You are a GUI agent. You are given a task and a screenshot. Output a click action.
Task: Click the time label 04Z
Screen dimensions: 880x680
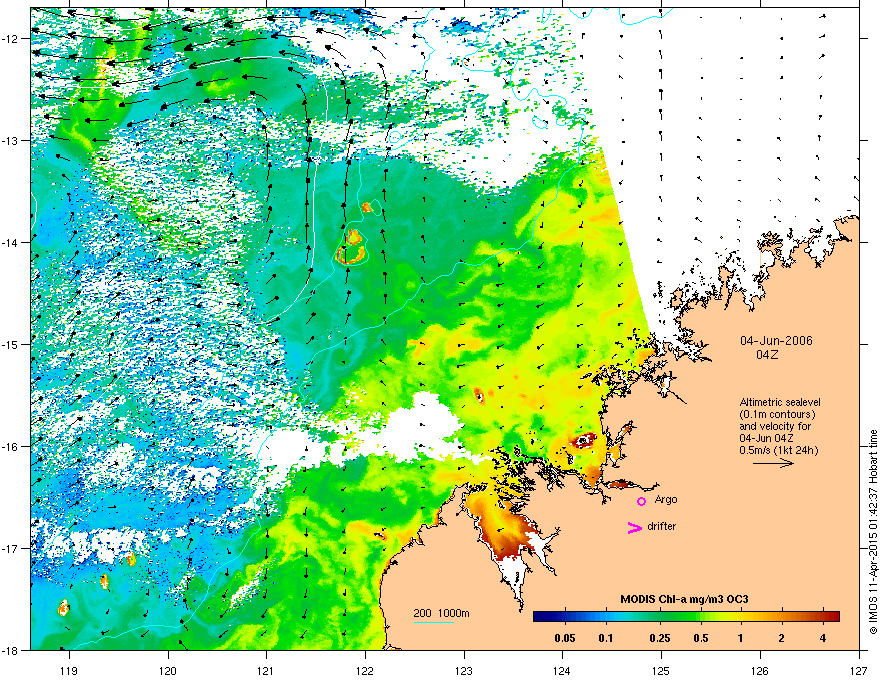click(767, 355)
